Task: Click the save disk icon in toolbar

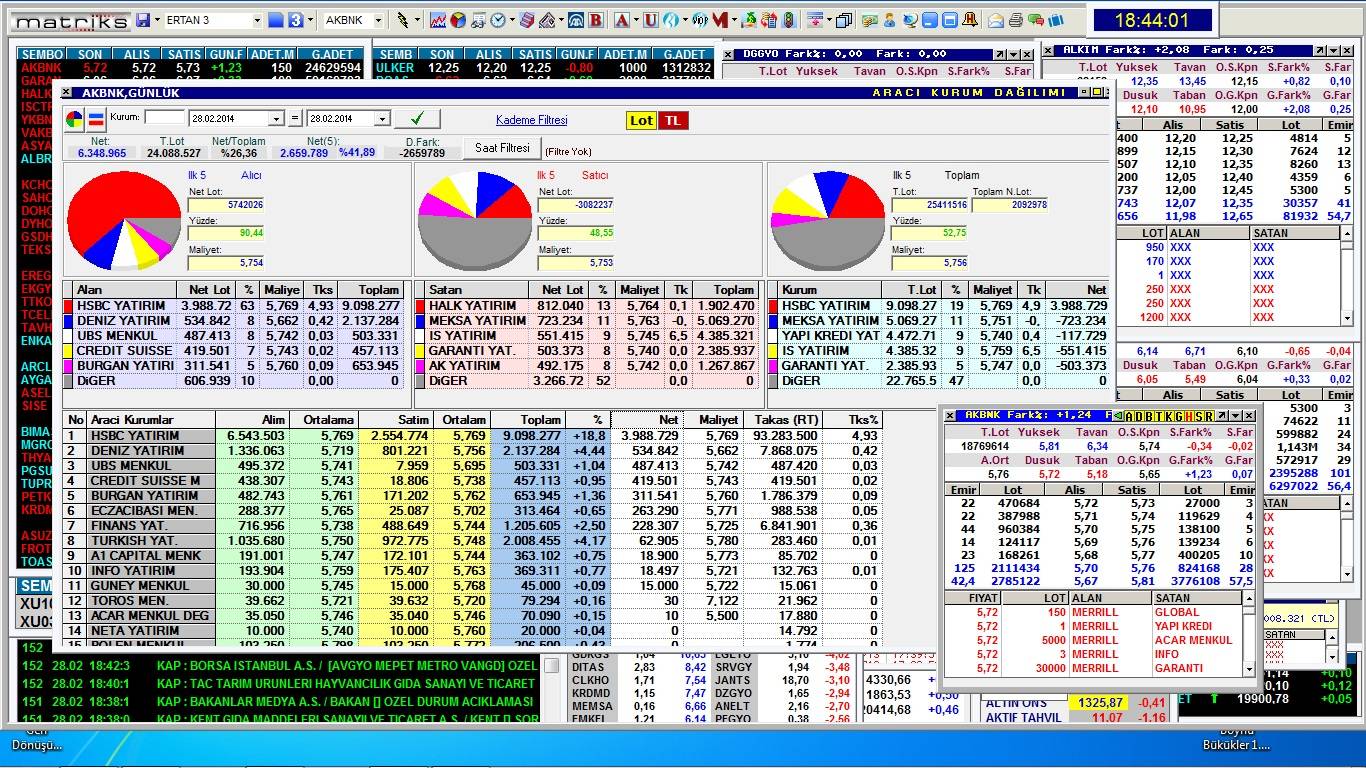Action: pyautogui.click(x=143, y=20)
